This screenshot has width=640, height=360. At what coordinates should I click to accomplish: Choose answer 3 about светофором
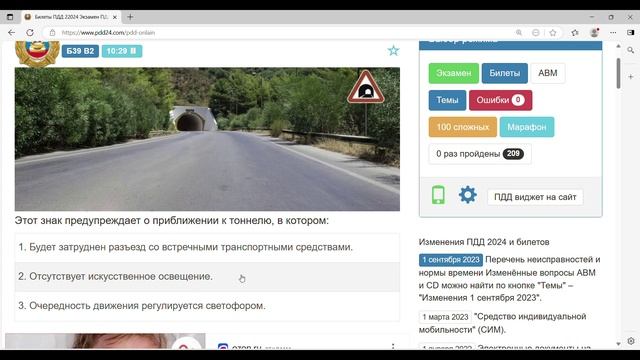pos(207,306)
